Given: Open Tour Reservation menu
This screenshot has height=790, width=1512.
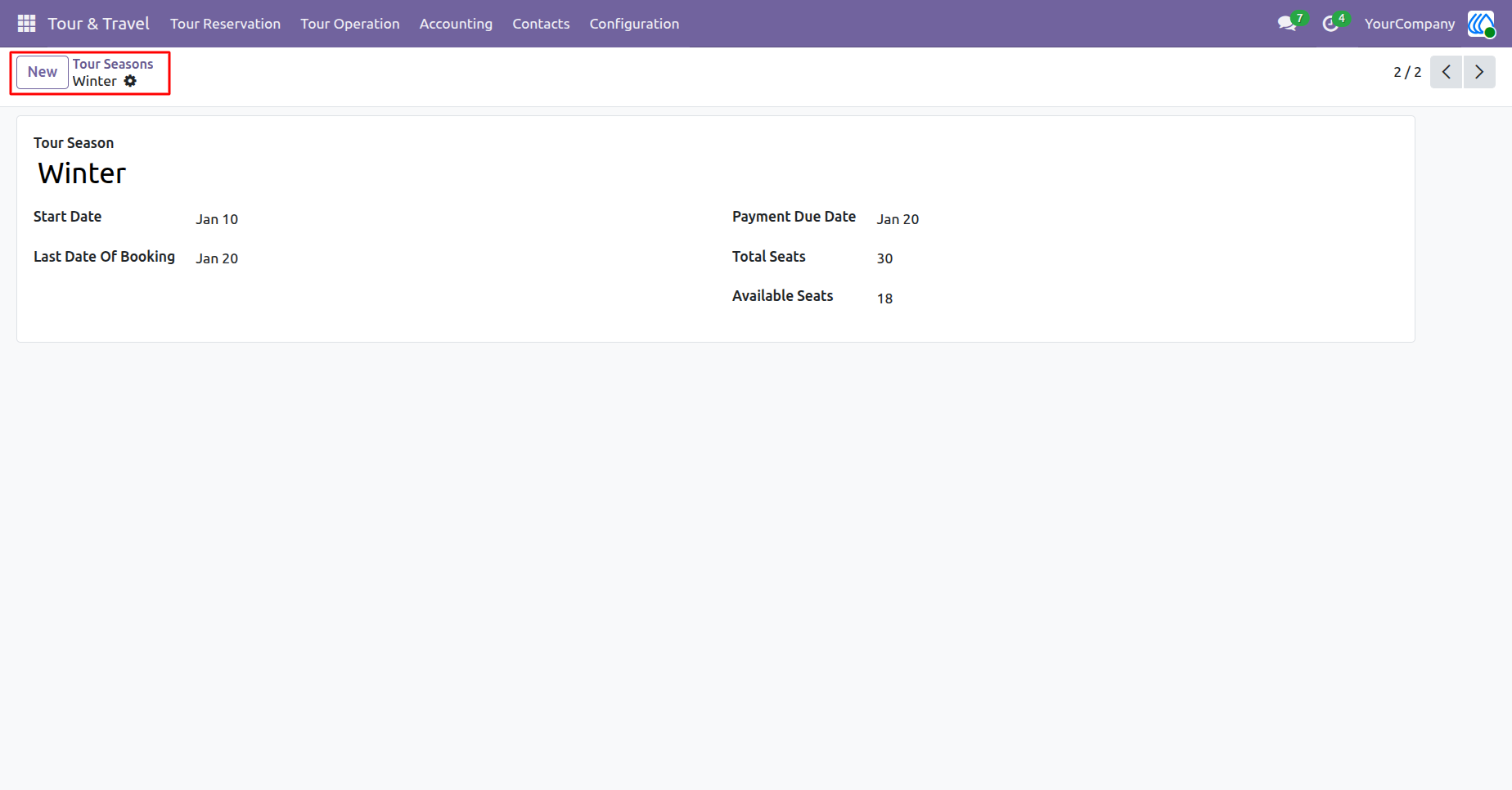Looking at the screenshot, I should 225,24.
